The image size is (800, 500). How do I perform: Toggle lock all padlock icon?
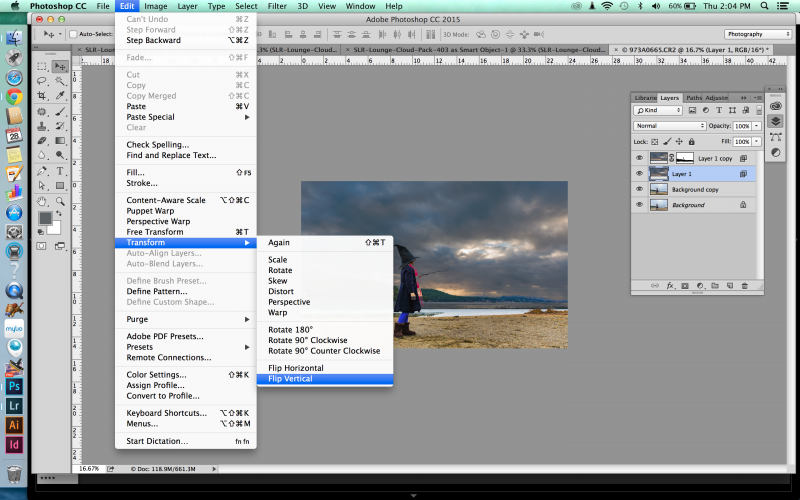(x=691, y=141)
